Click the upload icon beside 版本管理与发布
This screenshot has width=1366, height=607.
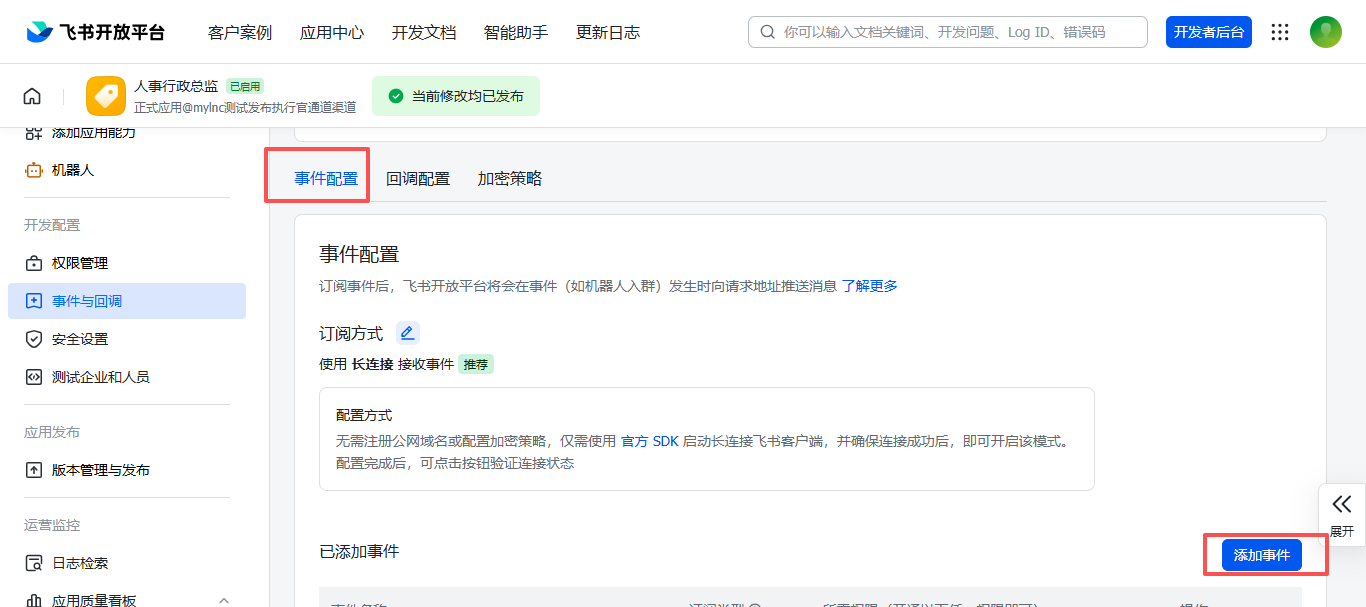point(34,470)
